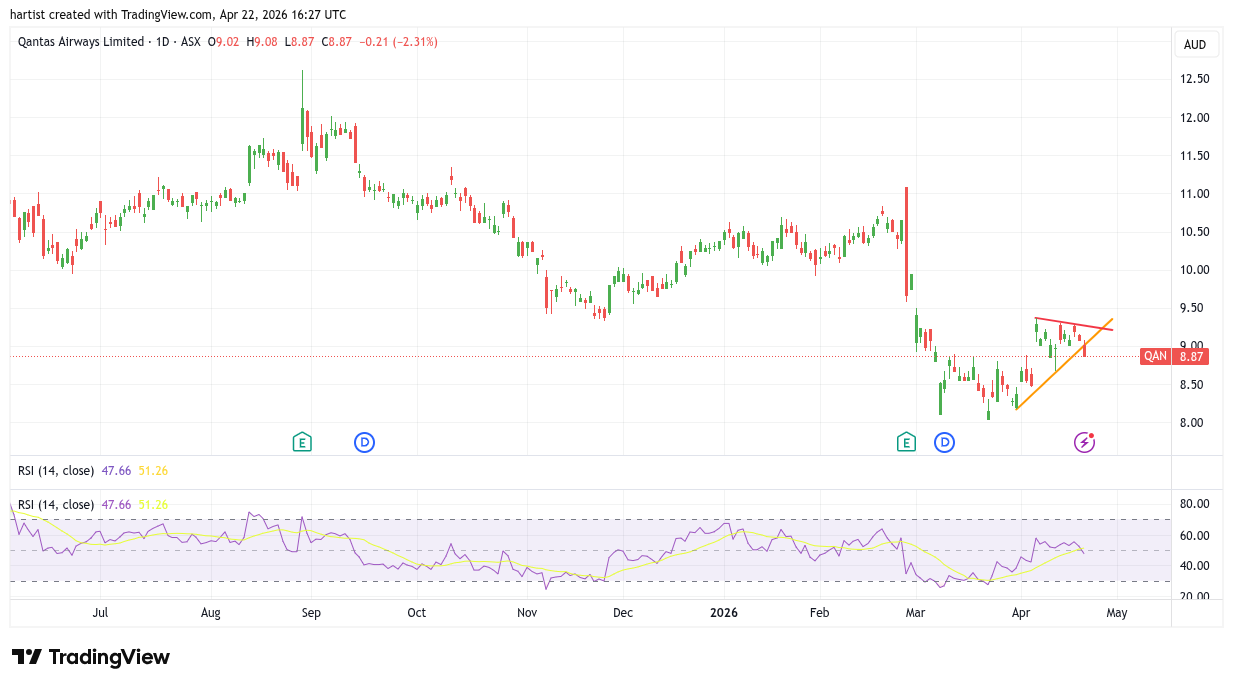Click the purple lightning bolt event icon
The image size is (1233, 687).
pyautogui.click(x=1084, y=442)
